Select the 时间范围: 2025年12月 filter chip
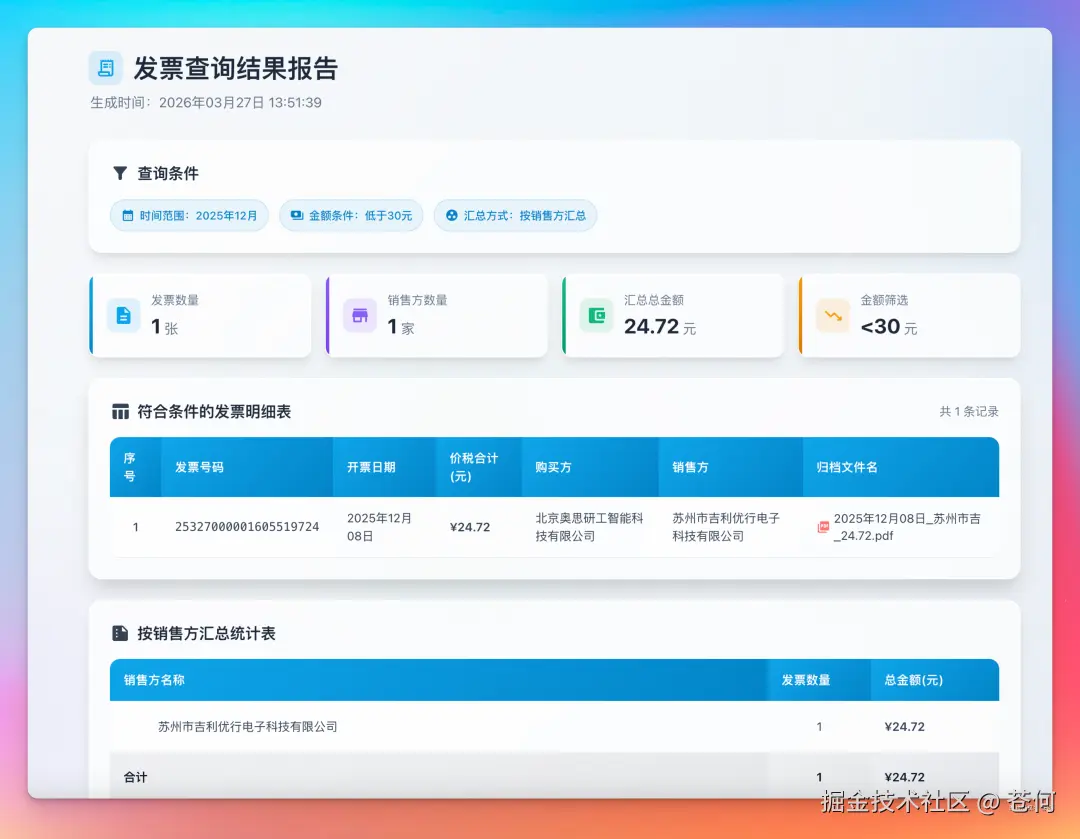This screenshot has height=839, width=1080. pos(189,215)
